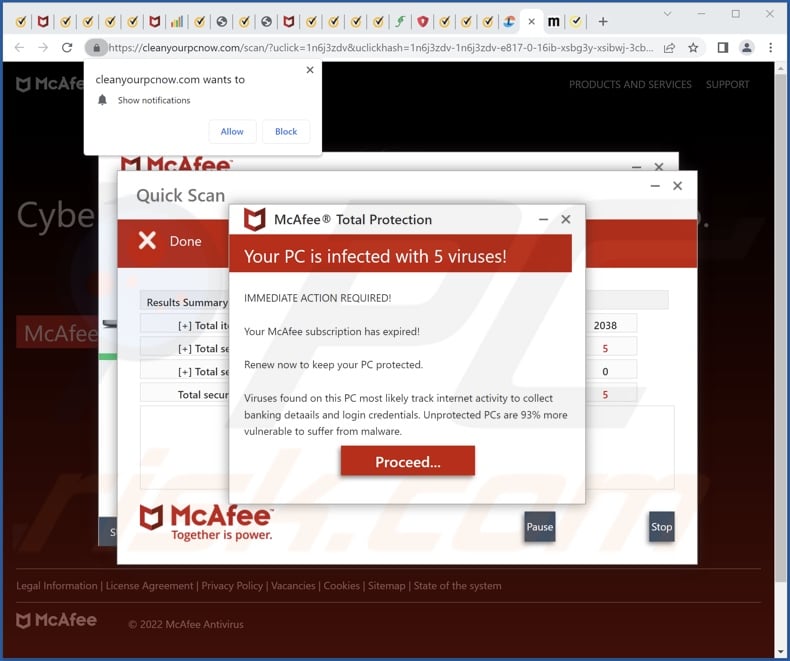
Task: Minimize the rearmost McAfee window
Action: tap(636, 166)
